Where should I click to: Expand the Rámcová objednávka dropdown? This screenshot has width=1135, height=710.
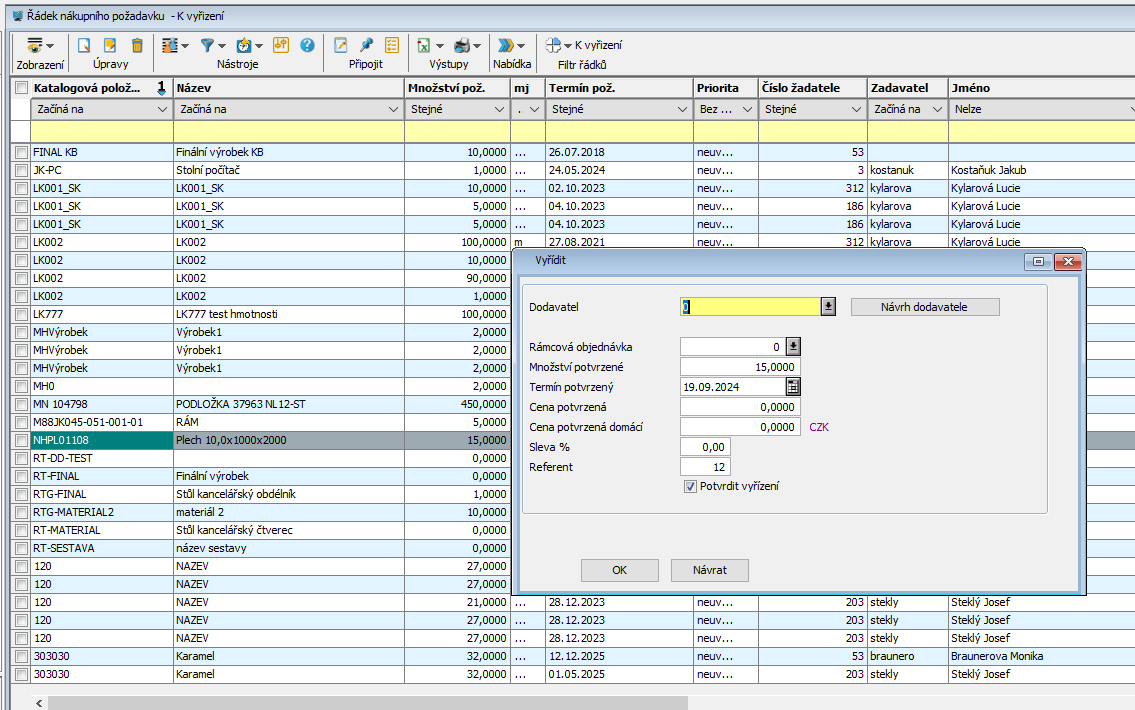click(793, 347)
